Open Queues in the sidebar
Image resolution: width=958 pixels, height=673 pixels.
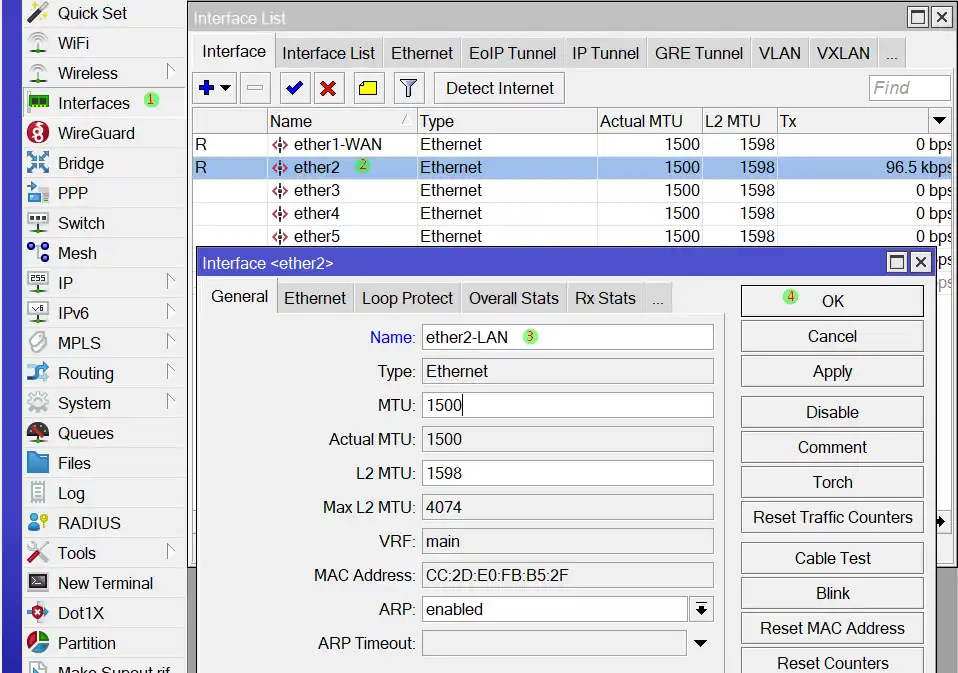pos(85,433)
